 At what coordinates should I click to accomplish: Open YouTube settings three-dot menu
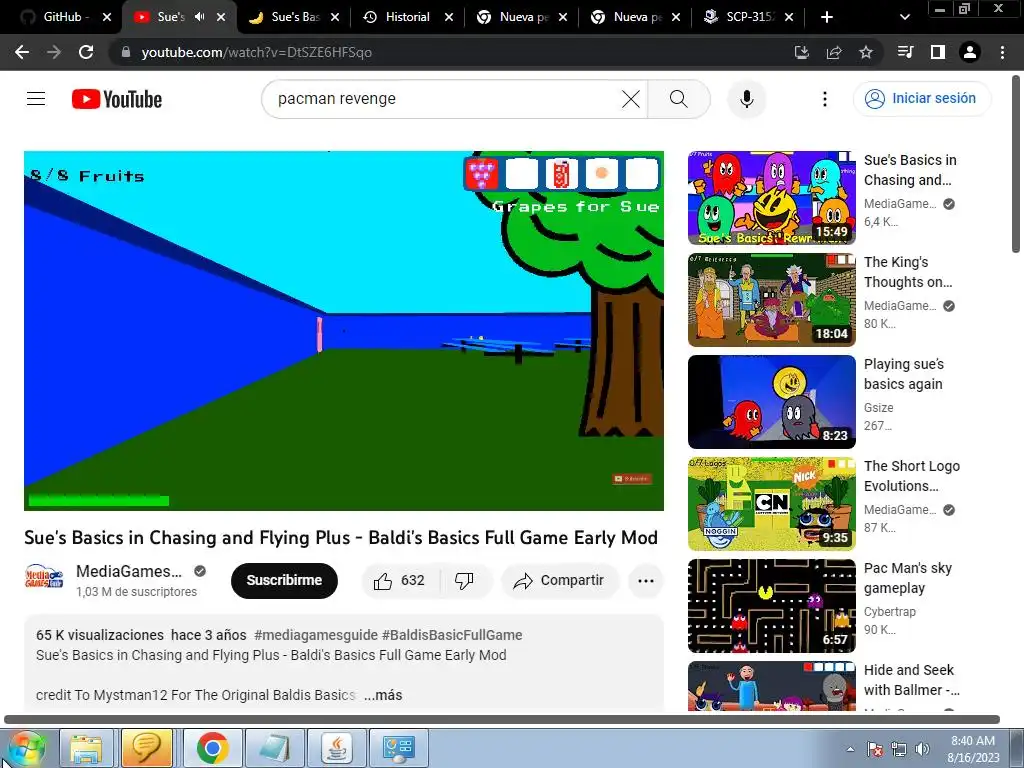coord(825,99)
